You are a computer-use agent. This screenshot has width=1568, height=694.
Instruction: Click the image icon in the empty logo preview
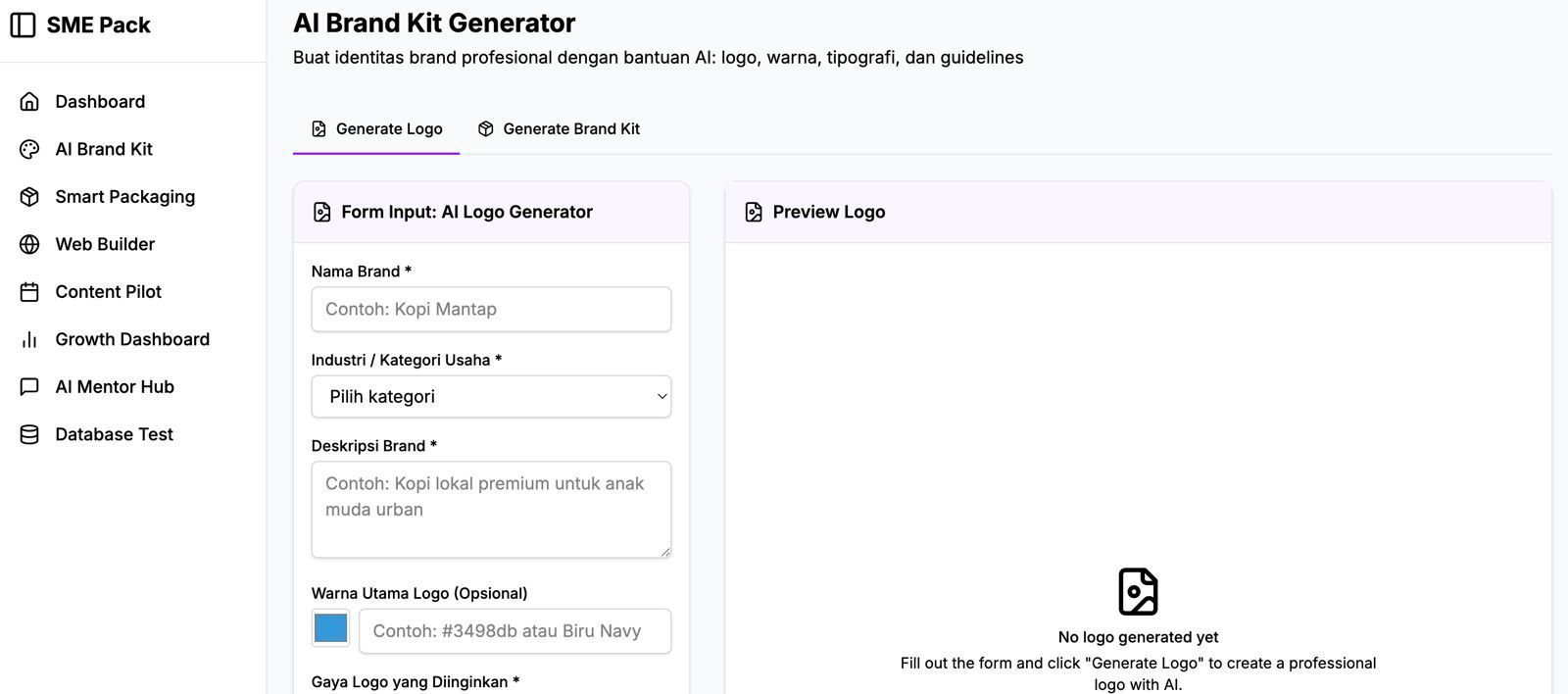pos(1138,592)
